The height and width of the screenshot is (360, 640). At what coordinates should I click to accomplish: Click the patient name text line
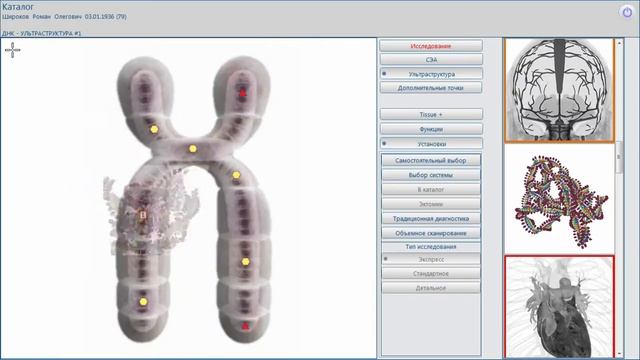click(x=64, y=17)
